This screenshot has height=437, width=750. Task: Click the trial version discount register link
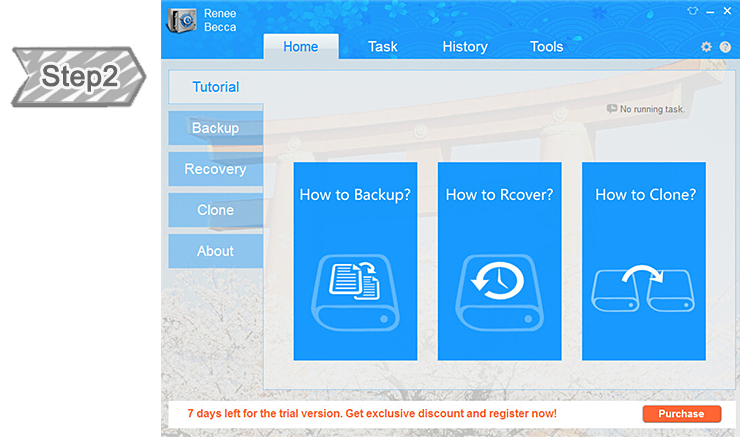click(371, 414)
